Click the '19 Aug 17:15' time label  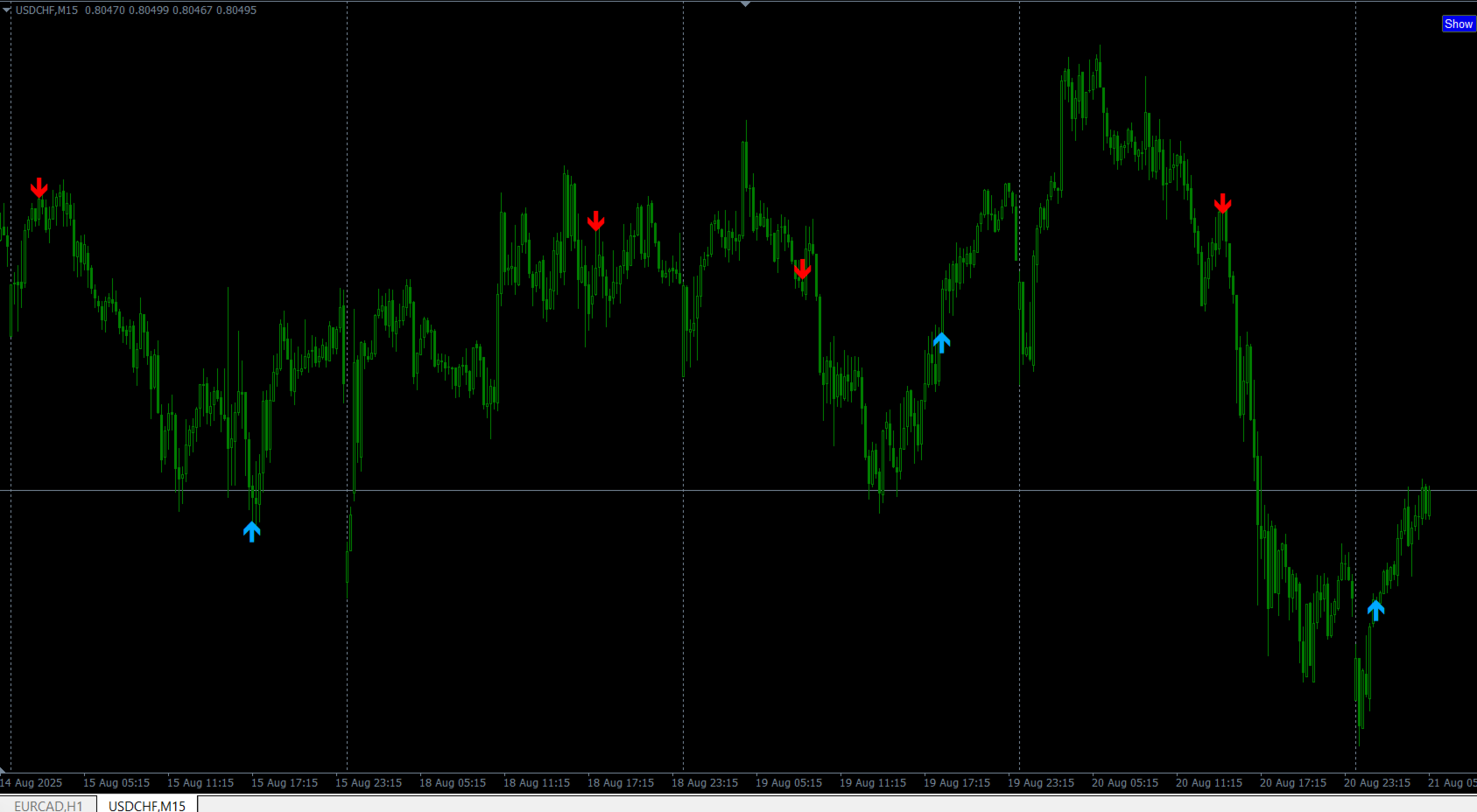click(x=957, y=783)
